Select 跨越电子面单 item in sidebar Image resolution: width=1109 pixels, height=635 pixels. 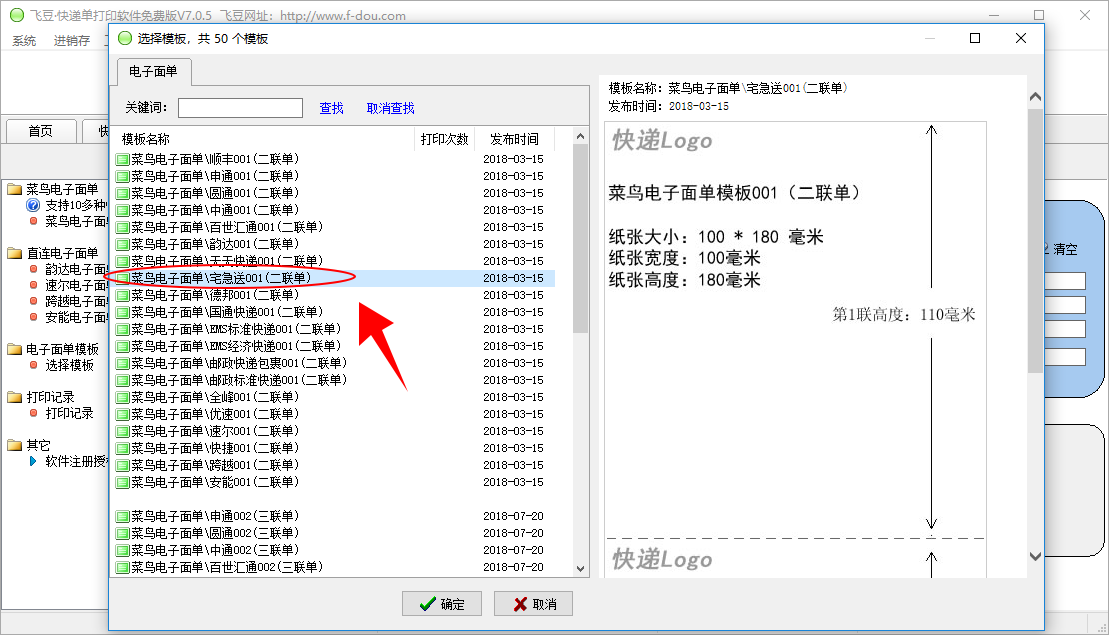point(76,301)
